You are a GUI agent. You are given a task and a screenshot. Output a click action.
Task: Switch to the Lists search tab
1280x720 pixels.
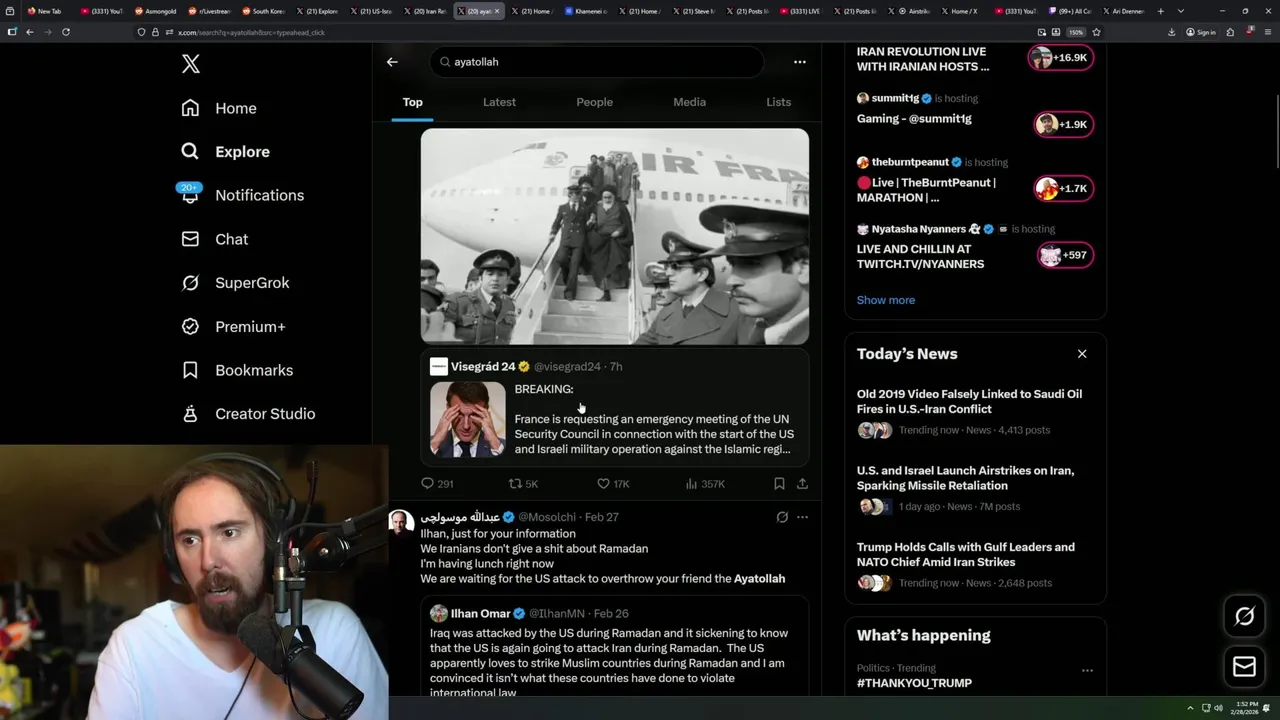click(778, 102)
